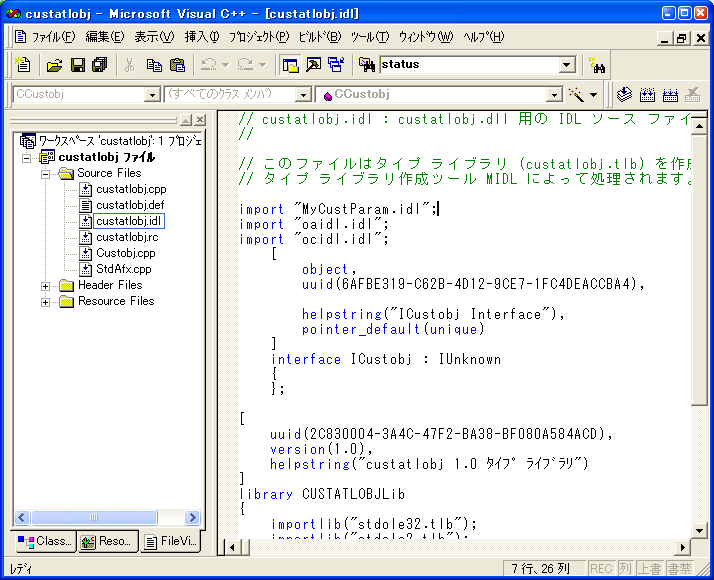
Task: Collapse the Source Files folder
Action: (45, 174)
